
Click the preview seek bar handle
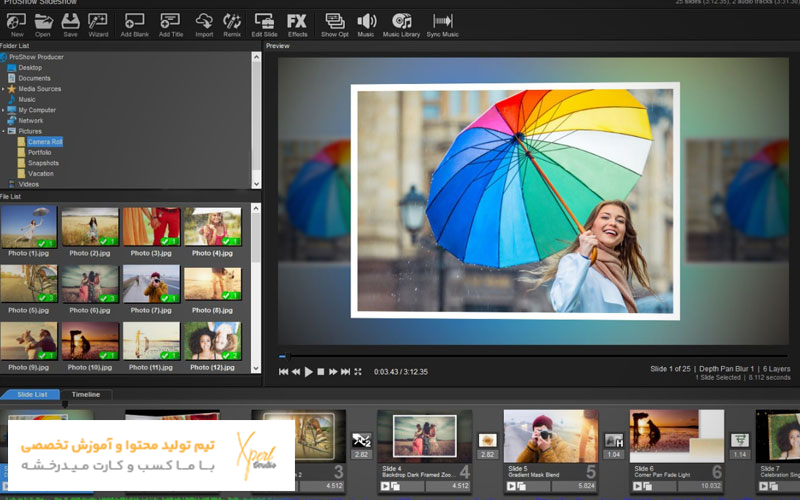click(287, 356)
